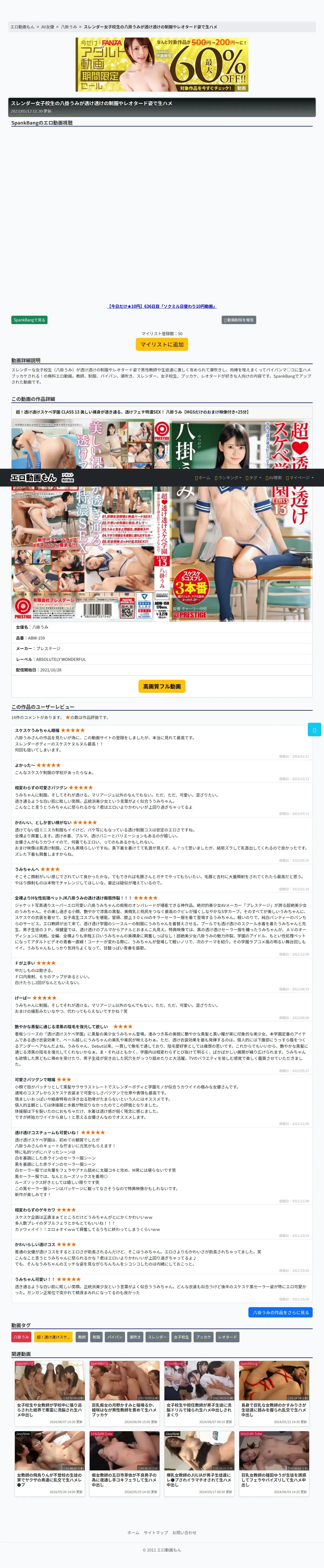Viewport: 324px width, 1568px height.
Task: Click the green SpankBangで見る button
Action: [x=29, y=319]
